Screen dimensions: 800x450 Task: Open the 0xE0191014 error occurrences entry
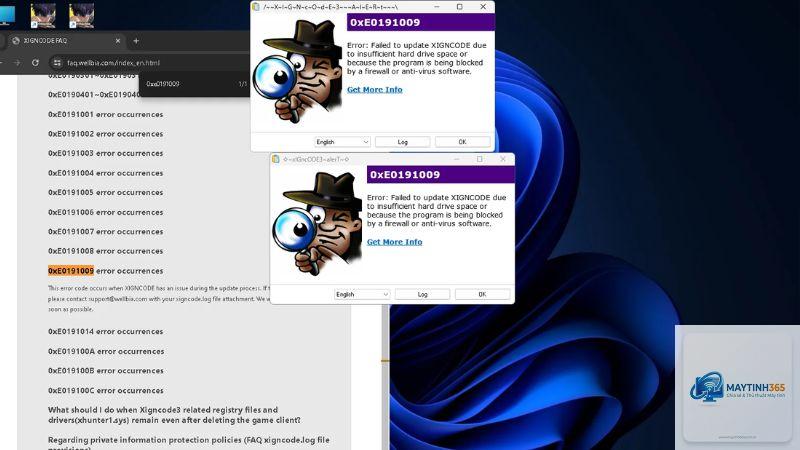tap(106, 332)
